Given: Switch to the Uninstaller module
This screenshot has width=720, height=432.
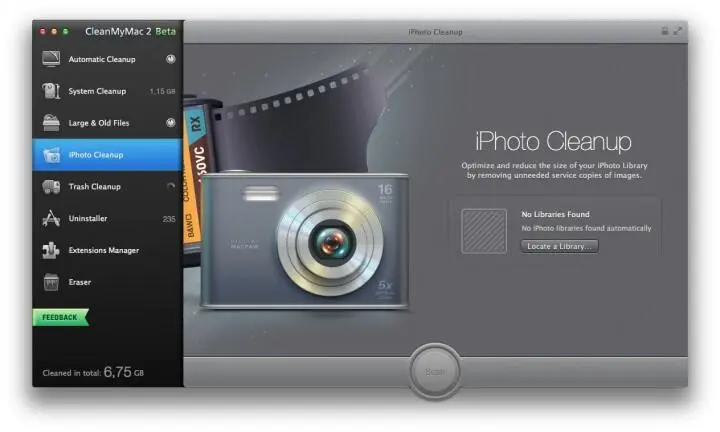Looking at the screenshot, I should click(x=107, y=219).
